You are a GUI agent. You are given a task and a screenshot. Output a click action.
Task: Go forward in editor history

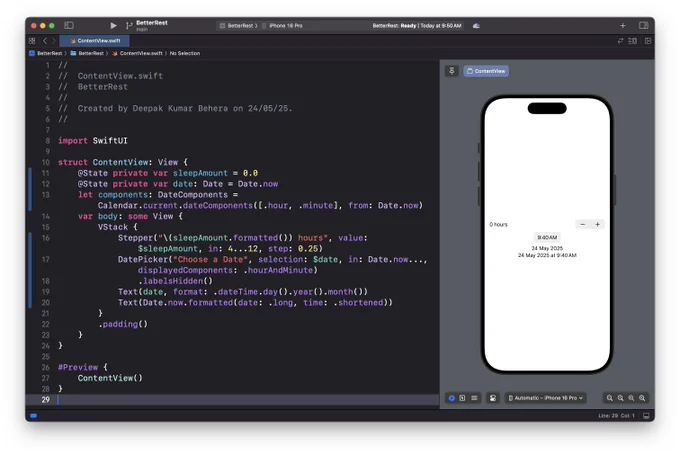point(54,41)
